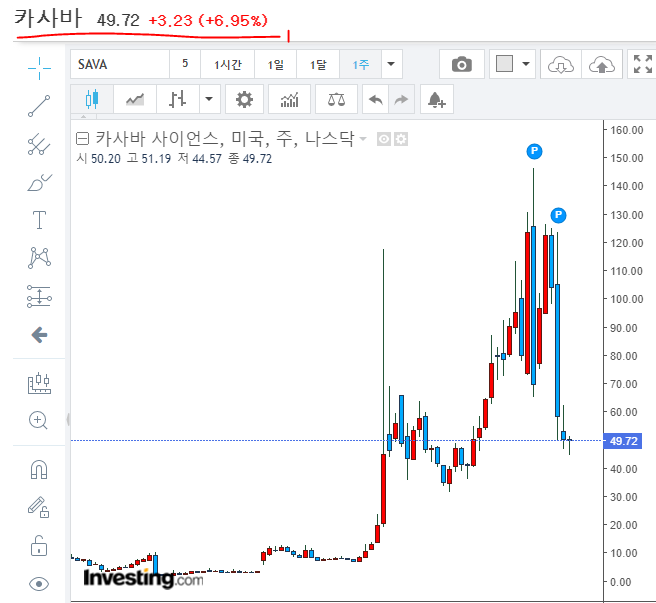Select the 1주 interval

pos(361,64)
